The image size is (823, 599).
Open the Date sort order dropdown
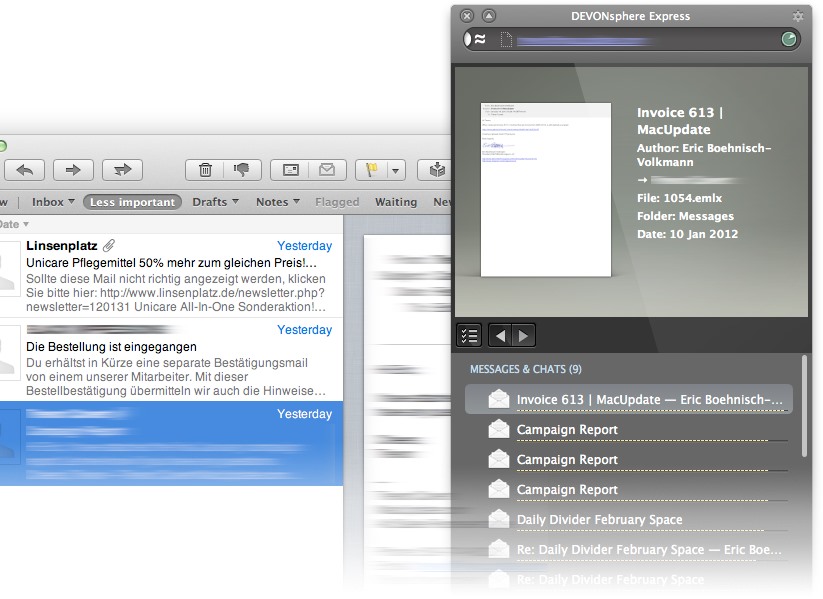coord(14,224)
